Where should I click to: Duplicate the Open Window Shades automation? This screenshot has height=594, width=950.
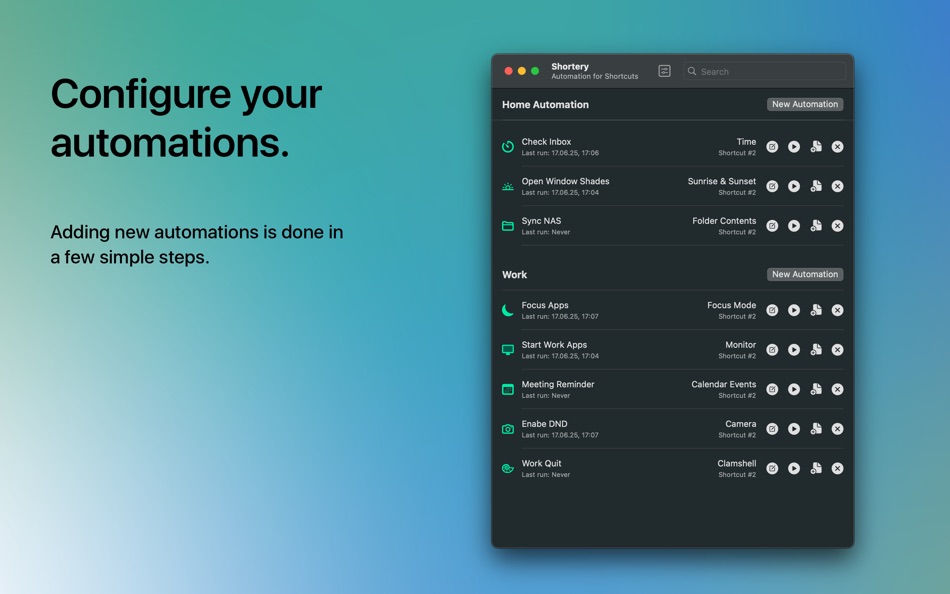[x=816, y=186]
